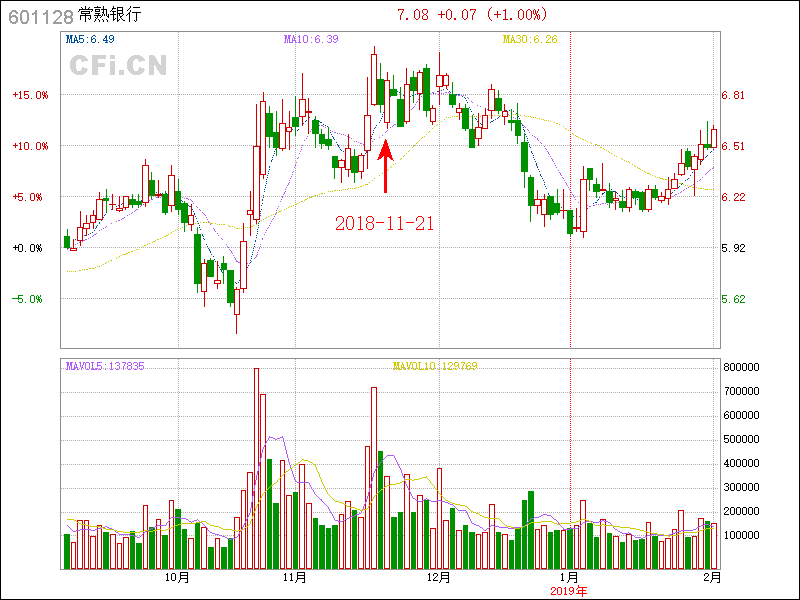
Task: Click the 6.81 price axis label
Action: [734, 96]
